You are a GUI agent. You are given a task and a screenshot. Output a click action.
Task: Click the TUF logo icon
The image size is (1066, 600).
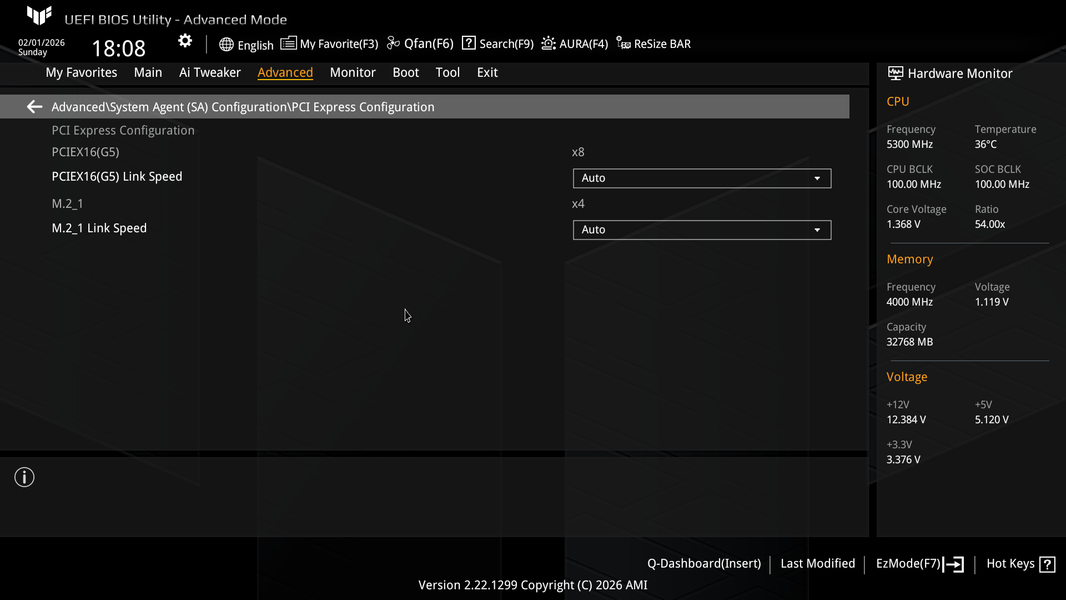click(39, 16)
